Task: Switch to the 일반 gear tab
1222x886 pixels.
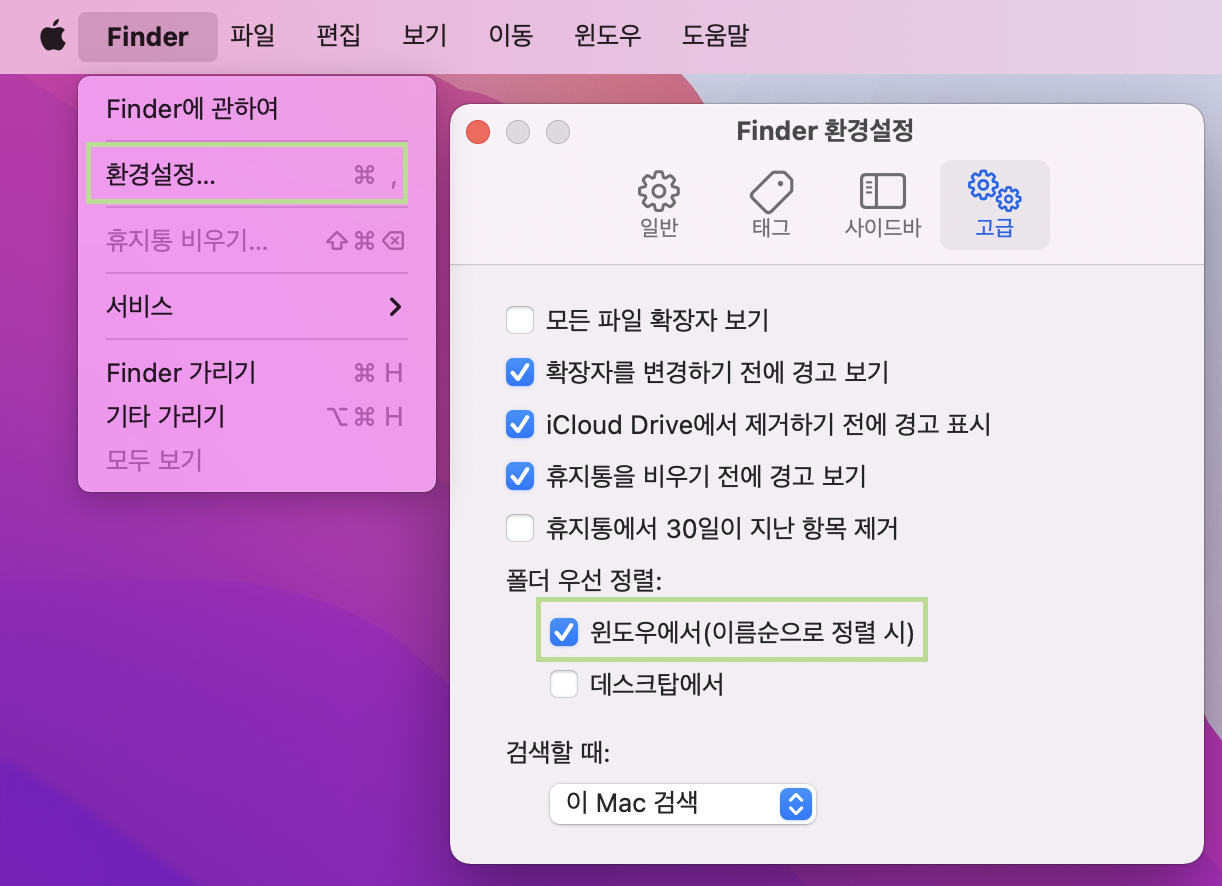Action: tap(659, 205)
